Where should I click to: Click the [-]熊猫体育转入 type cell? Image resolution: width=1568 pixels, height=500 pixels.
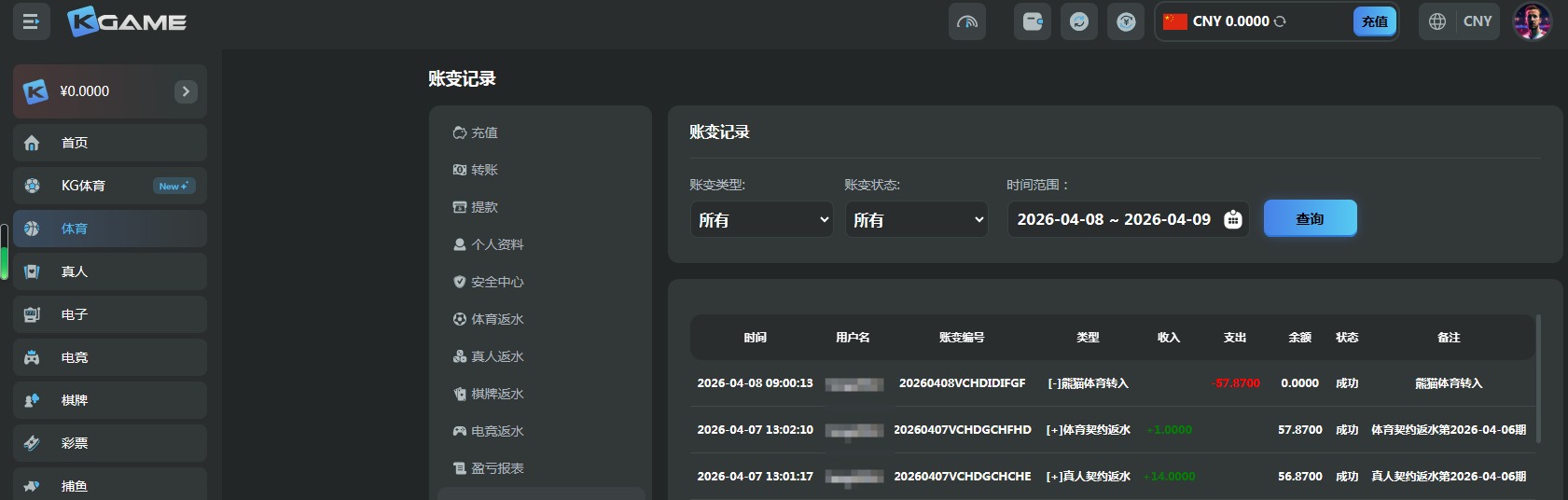[1088, 383]
